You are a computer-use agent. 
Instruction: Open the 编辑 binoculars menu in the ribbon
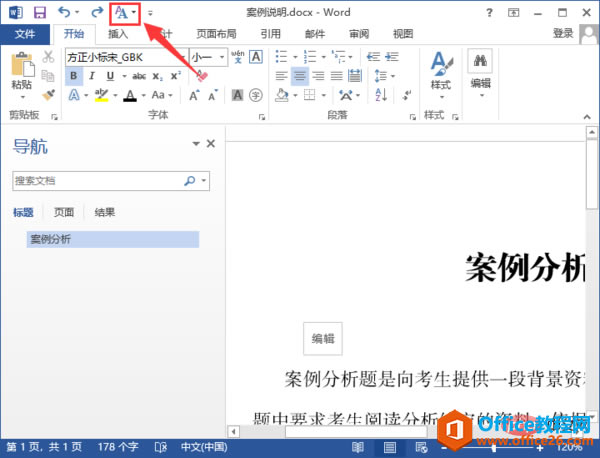point(480,73)
